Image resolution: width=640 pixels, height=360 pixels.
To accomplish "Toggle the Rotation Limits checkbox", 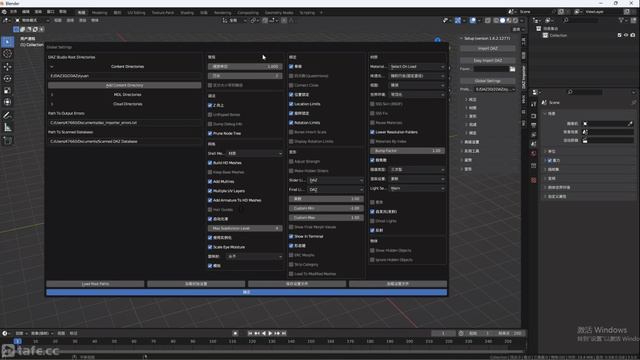I will click(x=291, y=122).
